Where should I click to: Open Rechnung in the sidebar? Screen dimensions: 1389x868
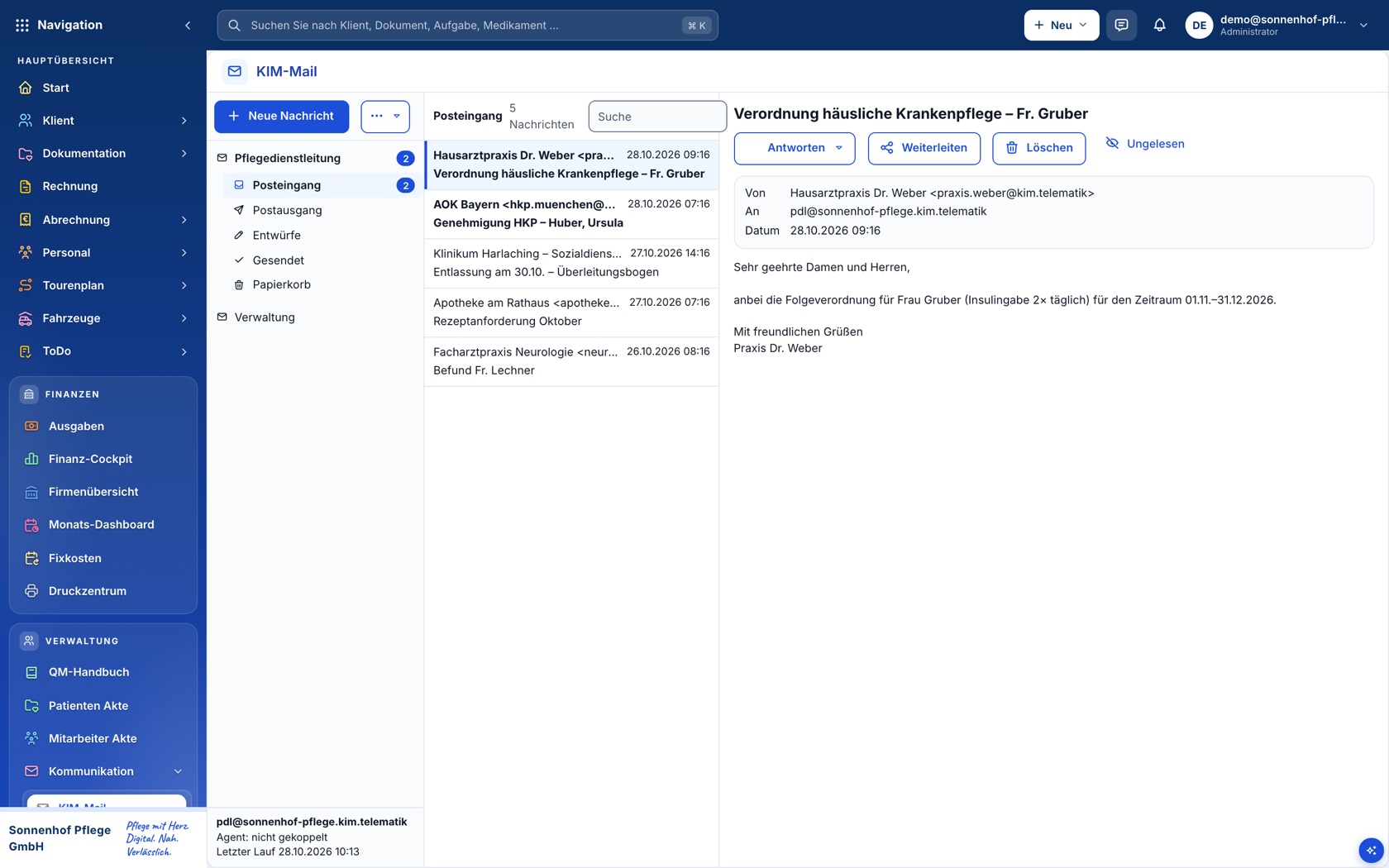point(103,187)
